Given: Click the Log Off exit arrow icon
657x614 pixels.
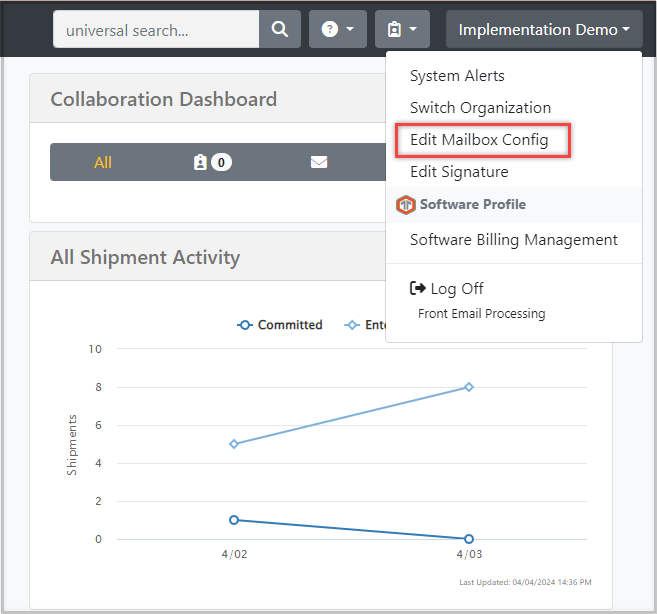Looking at the screenshot, I should [418, 289].
